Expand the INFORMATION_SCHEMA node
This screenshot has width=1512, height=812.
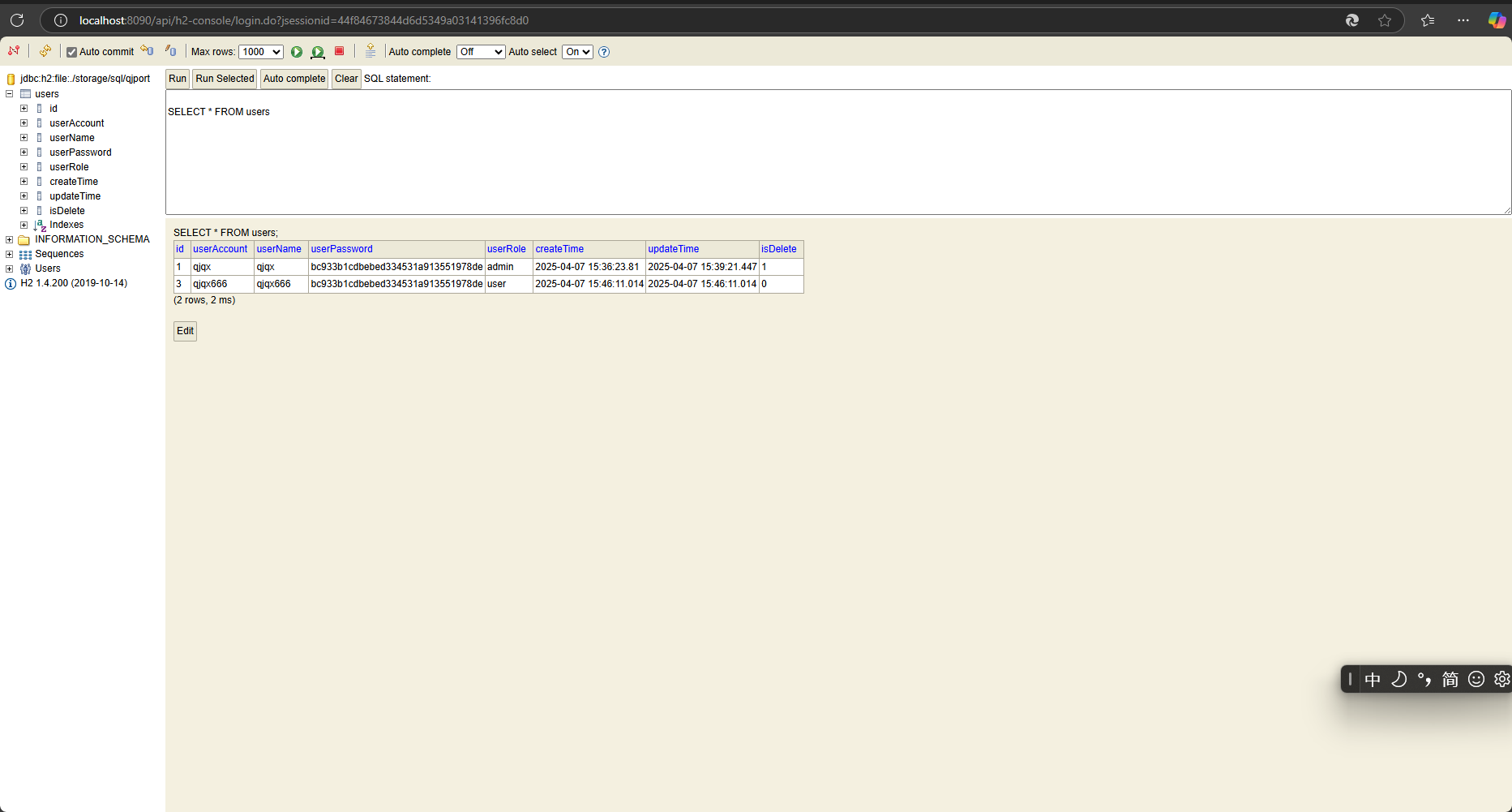tap(10, 240)
